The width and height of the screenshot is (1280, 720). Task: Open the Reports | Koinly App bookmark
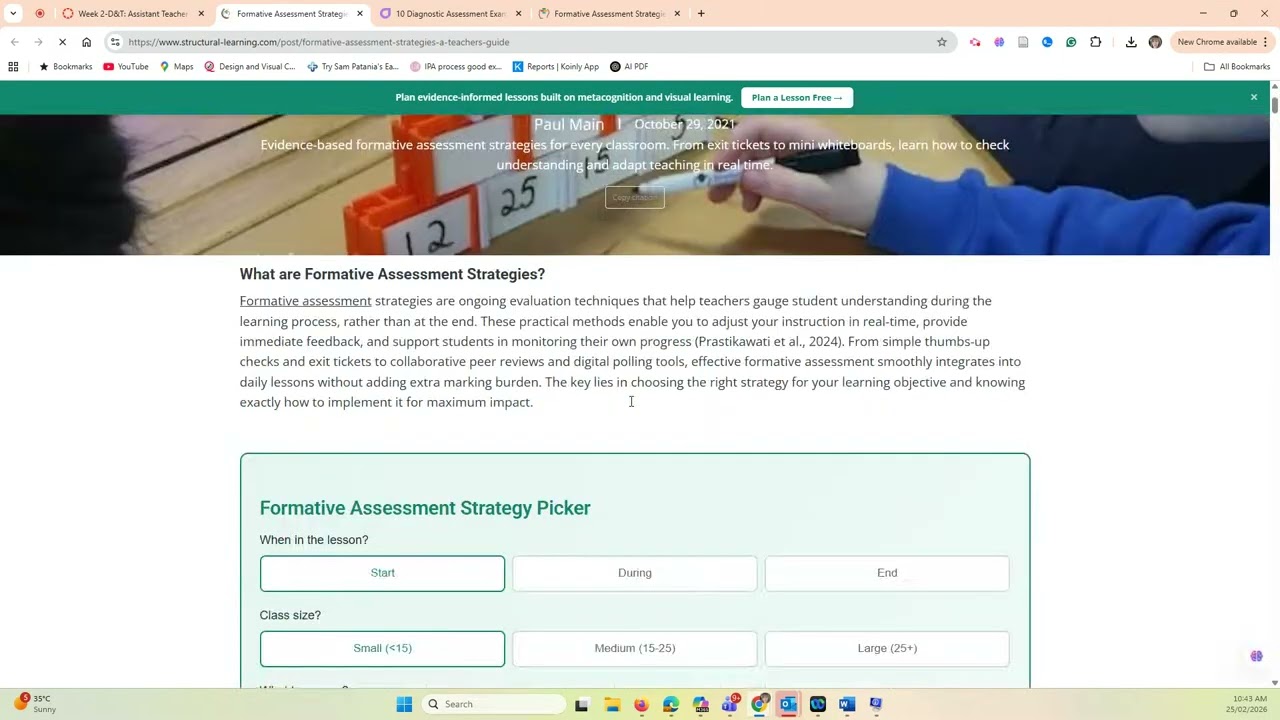click(556, 67)
